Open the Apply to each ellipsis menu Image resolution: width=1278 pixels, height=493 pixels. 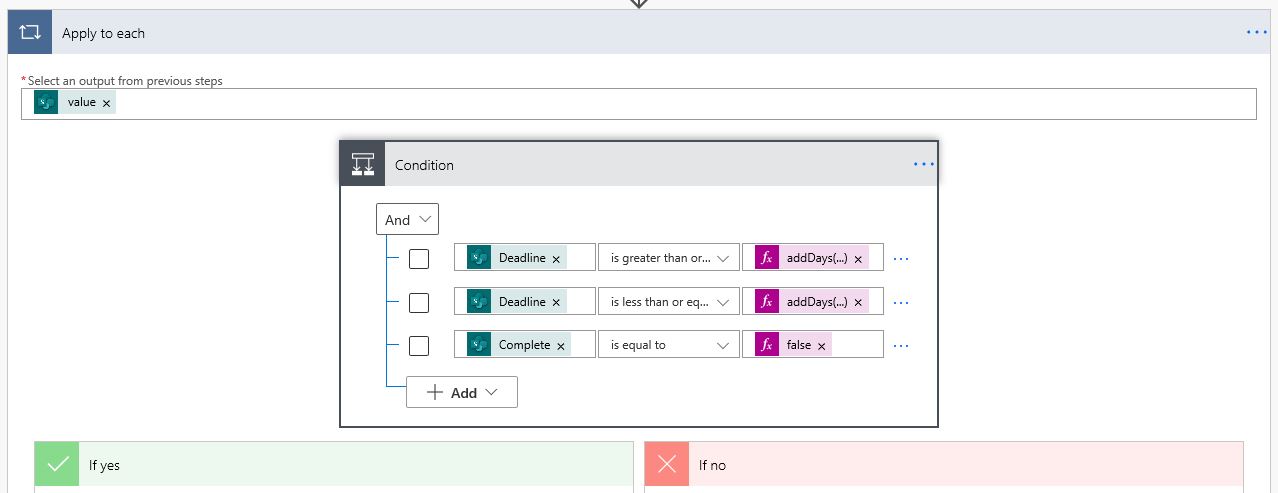1257,33
